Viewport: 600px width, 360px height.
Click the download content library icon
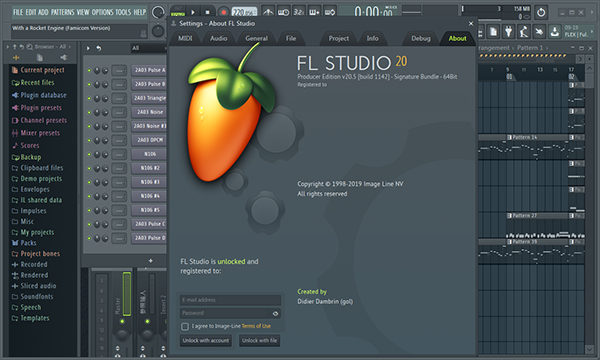(x=554, y=32)
